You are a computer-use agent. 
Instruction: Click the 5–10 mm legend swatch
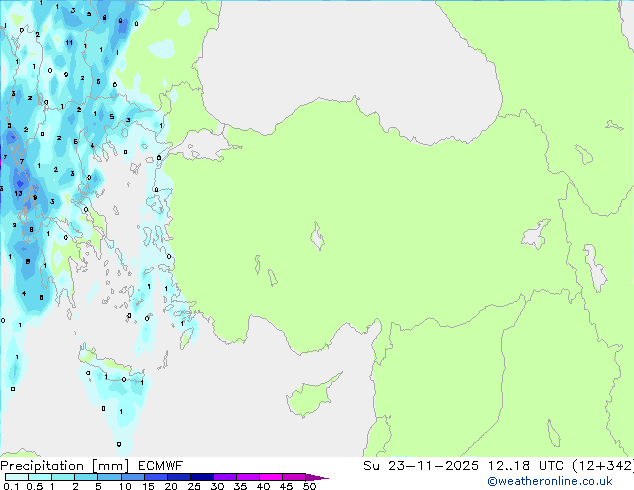click(x=109, y=477)
